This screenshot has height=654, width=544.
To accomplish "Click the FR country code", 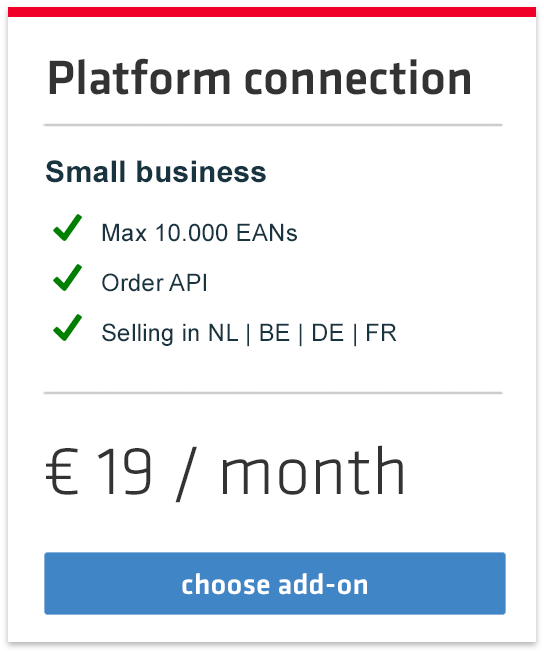I will click(x=380, y=333).
